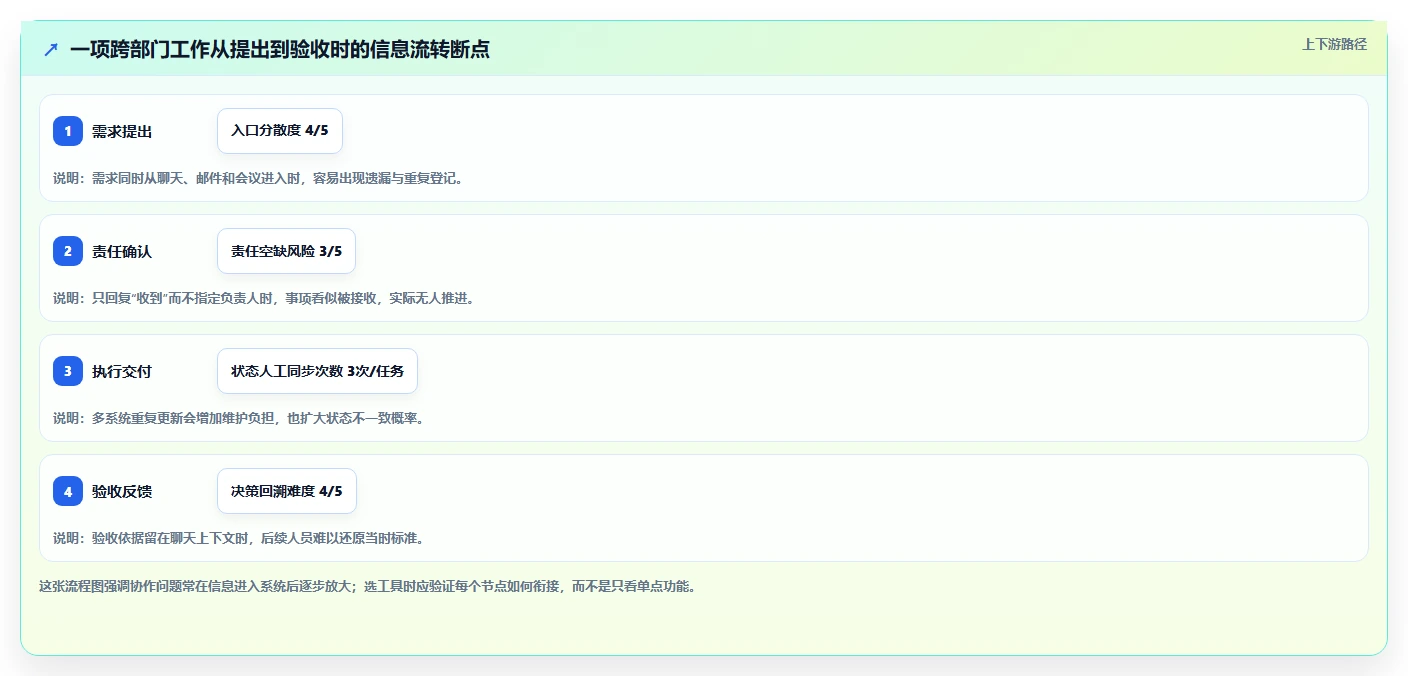Click the description about 聊天、邮件和会议

(258, 178)
